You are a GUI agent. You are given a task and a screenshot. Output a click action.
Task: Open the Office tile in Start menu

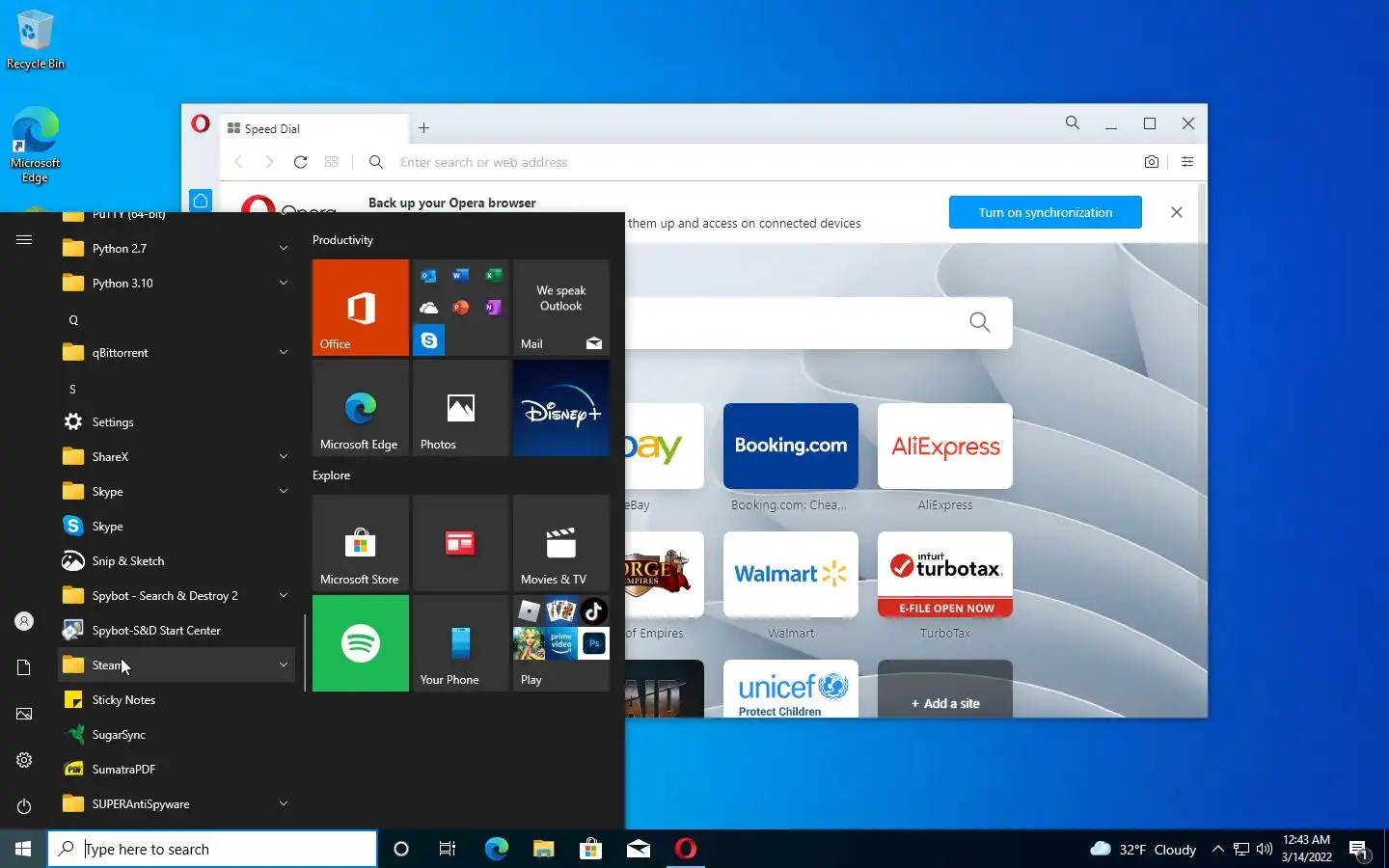[361, 308]
